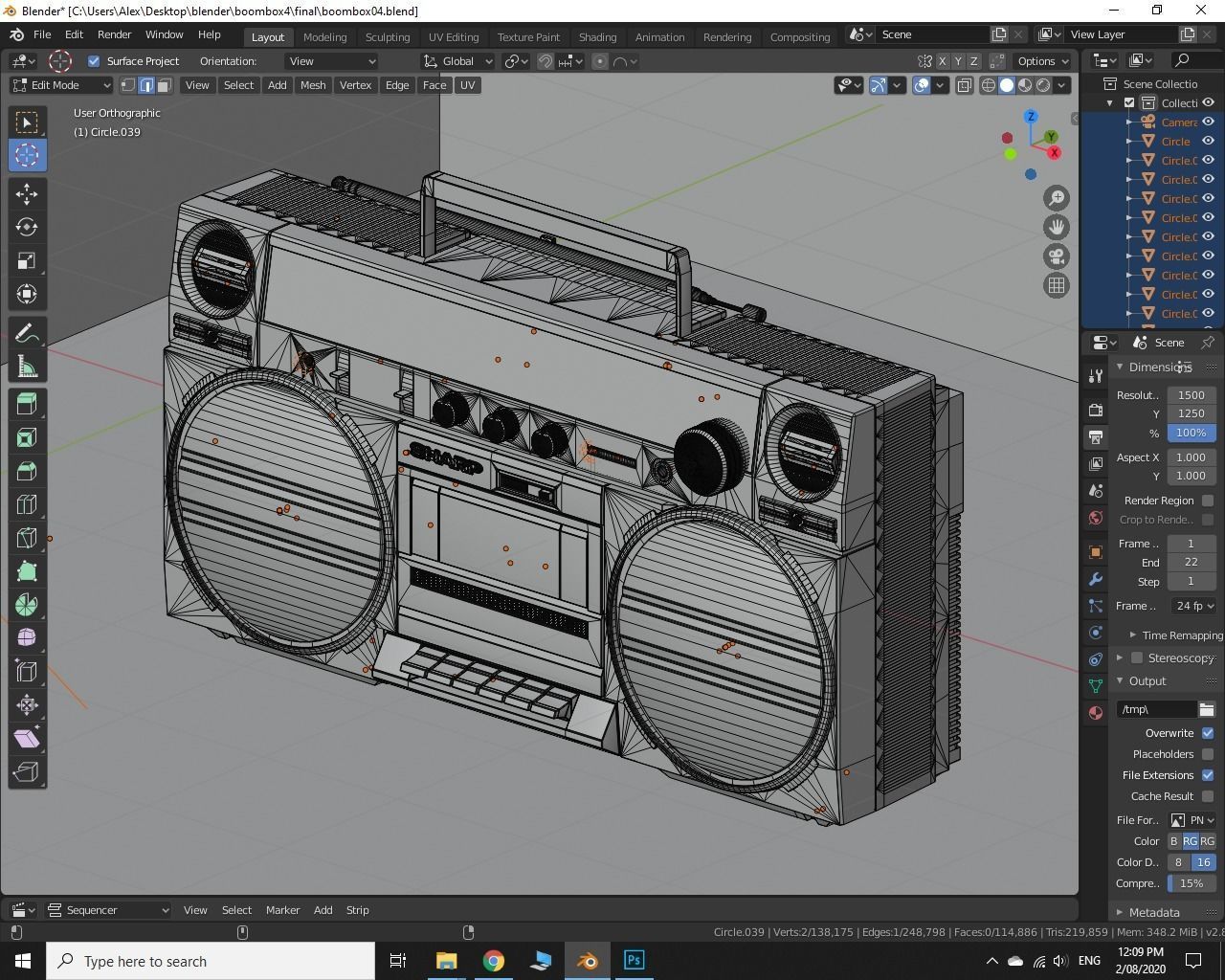This screenshot has height=980, width=1225.
Task: Switch to orthographic/perspective grid icon
Action: [1057, 285]
